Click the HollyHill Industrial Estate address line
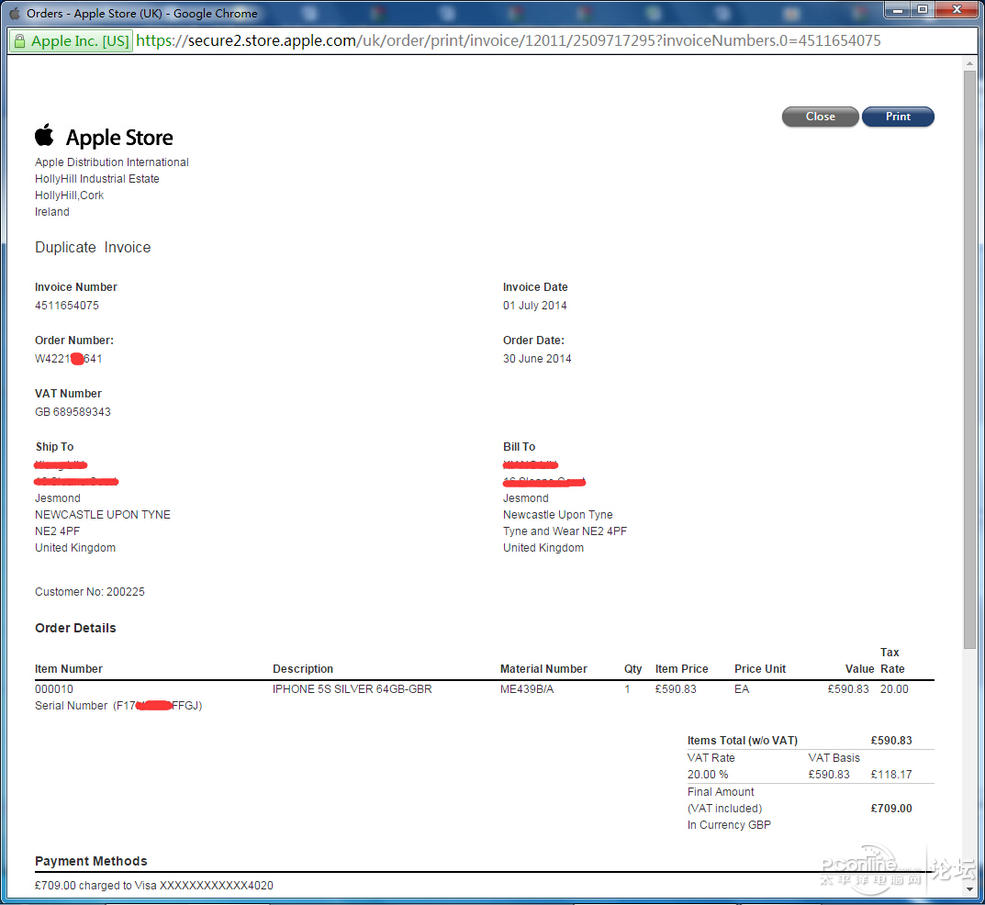The image size is (985, 905). point(97,179)
